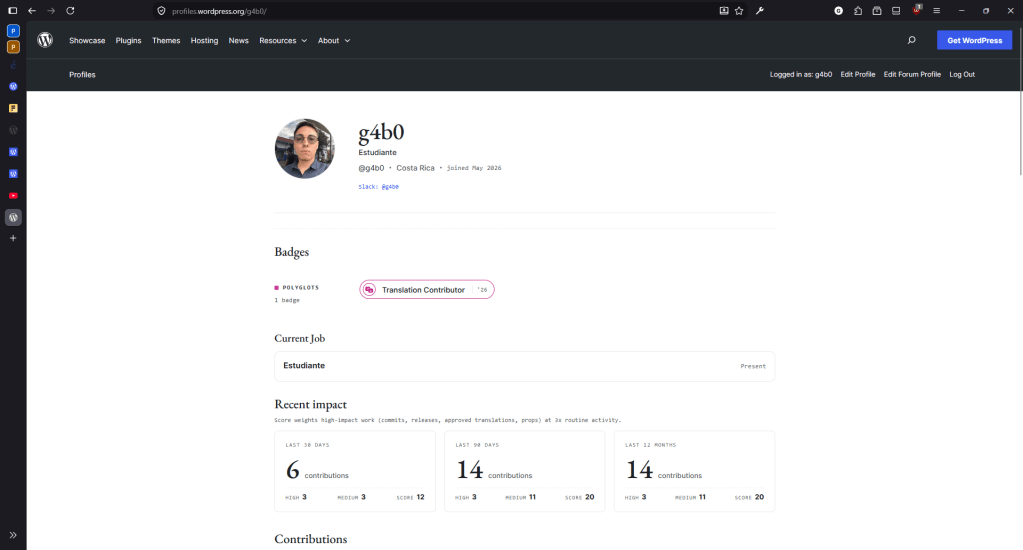1023x550 pixels.
Task: Click the Last 12 Months contributions card
Action: (694, 471)
